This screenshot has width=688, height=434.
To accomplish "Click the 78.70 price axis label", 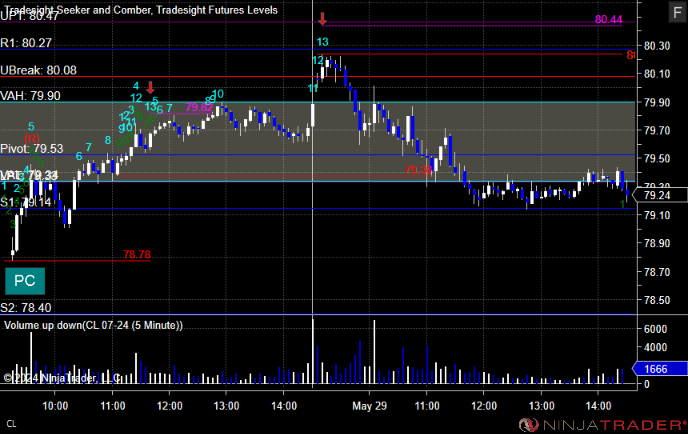I will pos(657,272).
